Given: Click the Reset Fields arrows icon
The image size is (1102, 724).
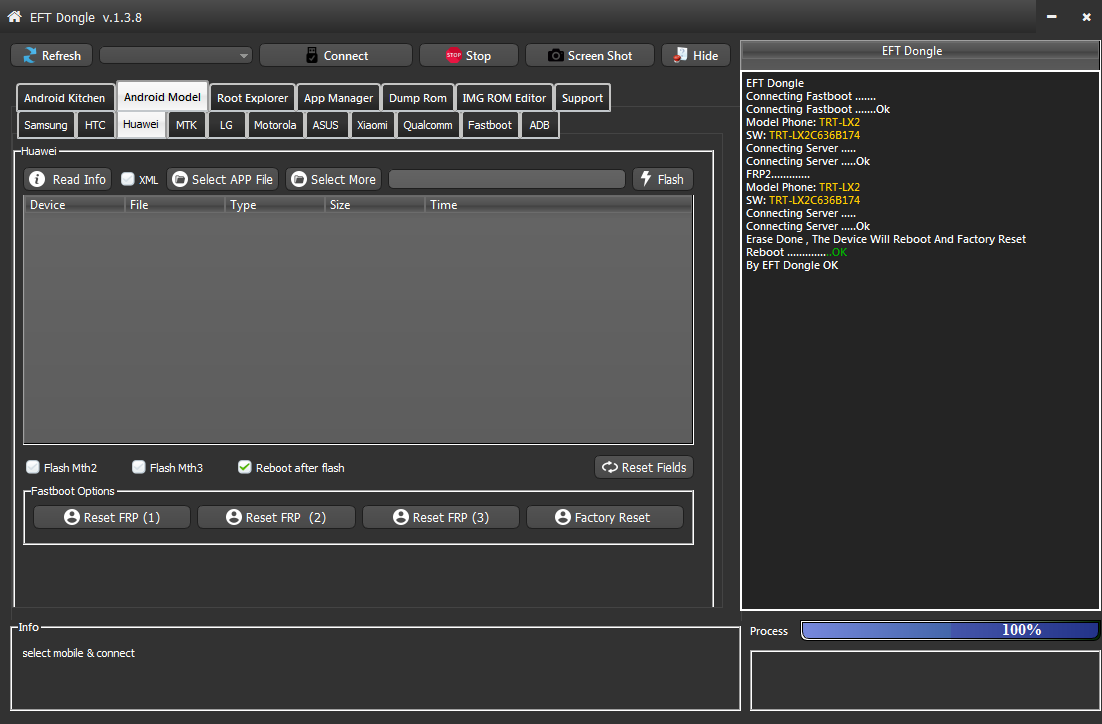Looking at the screenshot, I should pos(609,467).
